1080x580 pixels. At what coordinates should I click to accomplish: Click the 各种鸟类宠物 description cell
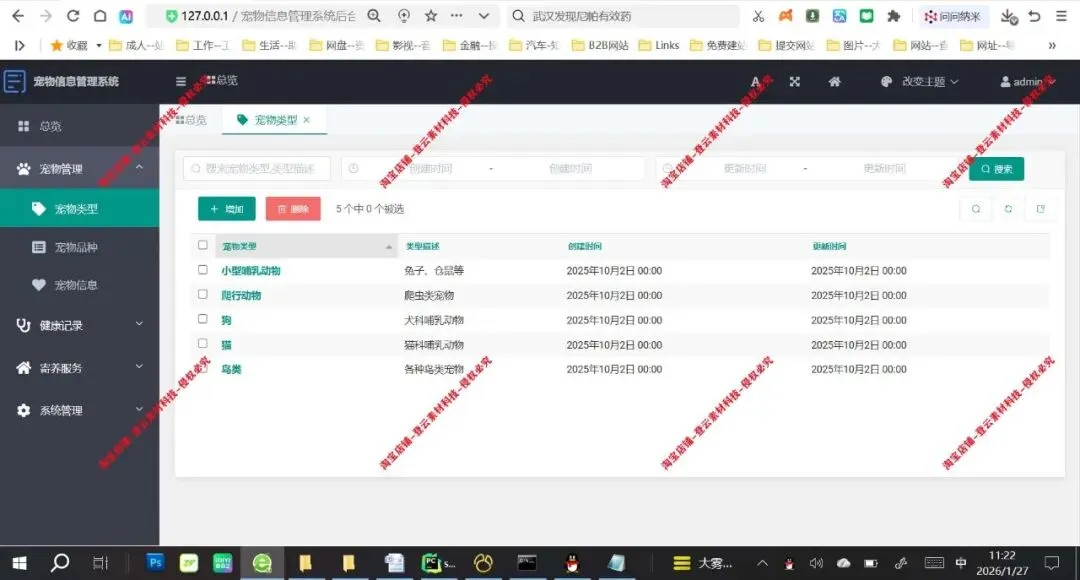point(434,369)
